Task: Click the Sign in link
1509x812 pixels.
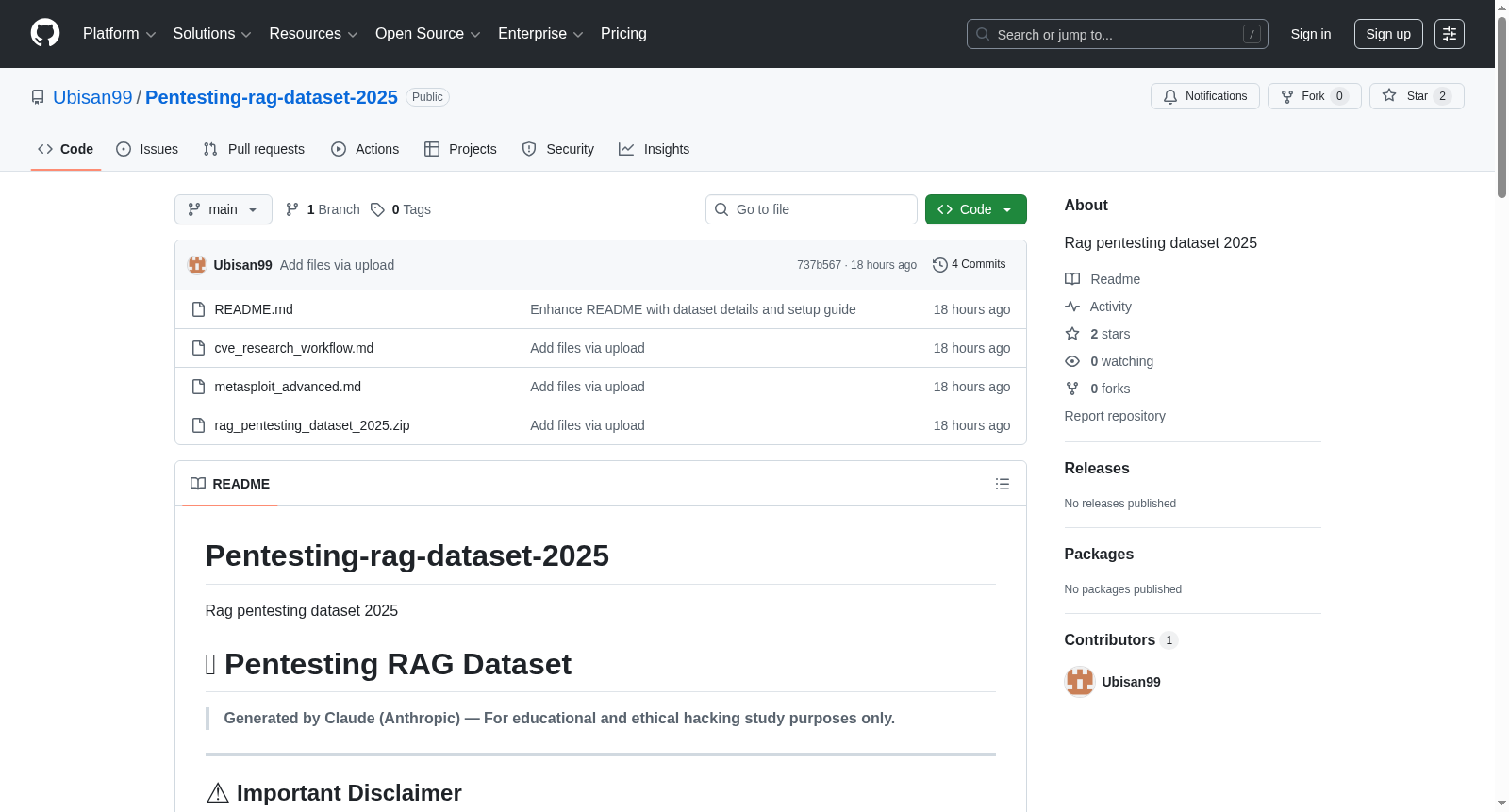Action: 1311,34
